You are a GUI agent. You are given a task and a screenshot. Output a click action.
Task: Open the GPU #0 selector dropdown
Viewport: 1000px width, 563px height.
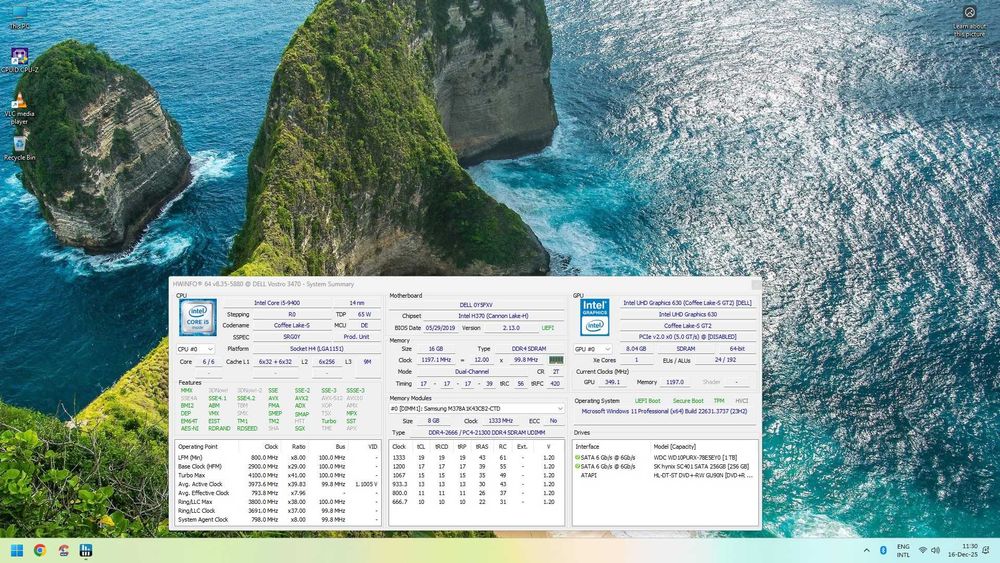pos(592,349)
